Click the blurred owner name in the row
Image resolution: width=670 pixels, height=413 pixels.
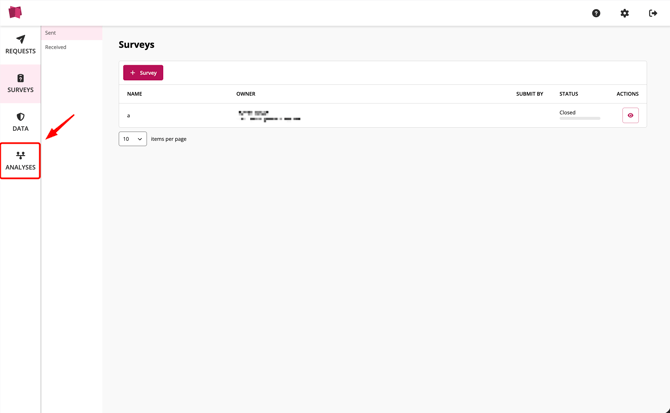coord(268,116)
